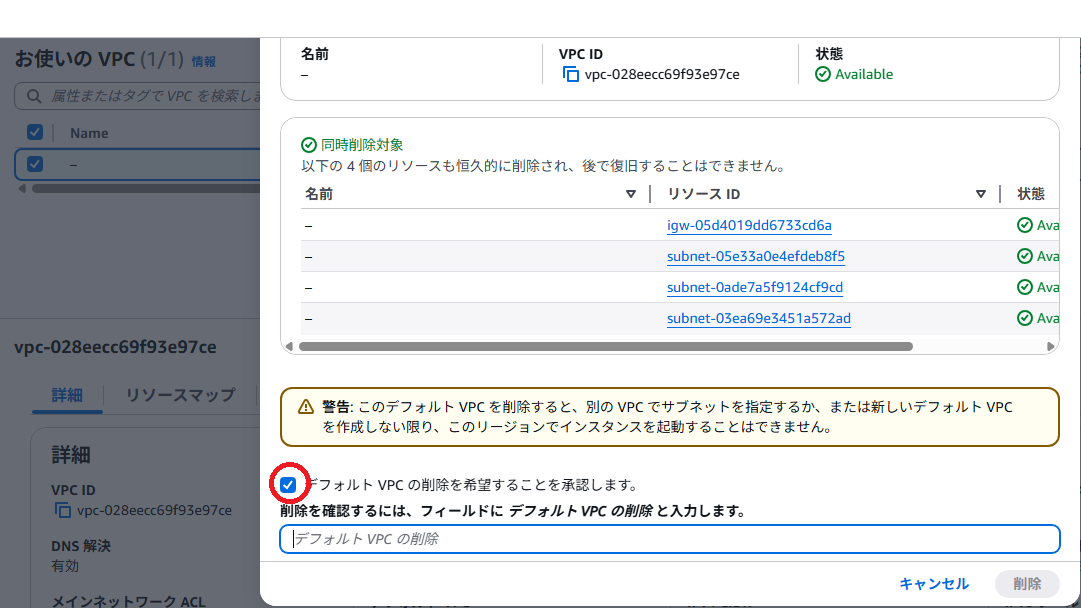
Task: Click the 同時削除対象 heading text
Action: [x=362, y=145]
